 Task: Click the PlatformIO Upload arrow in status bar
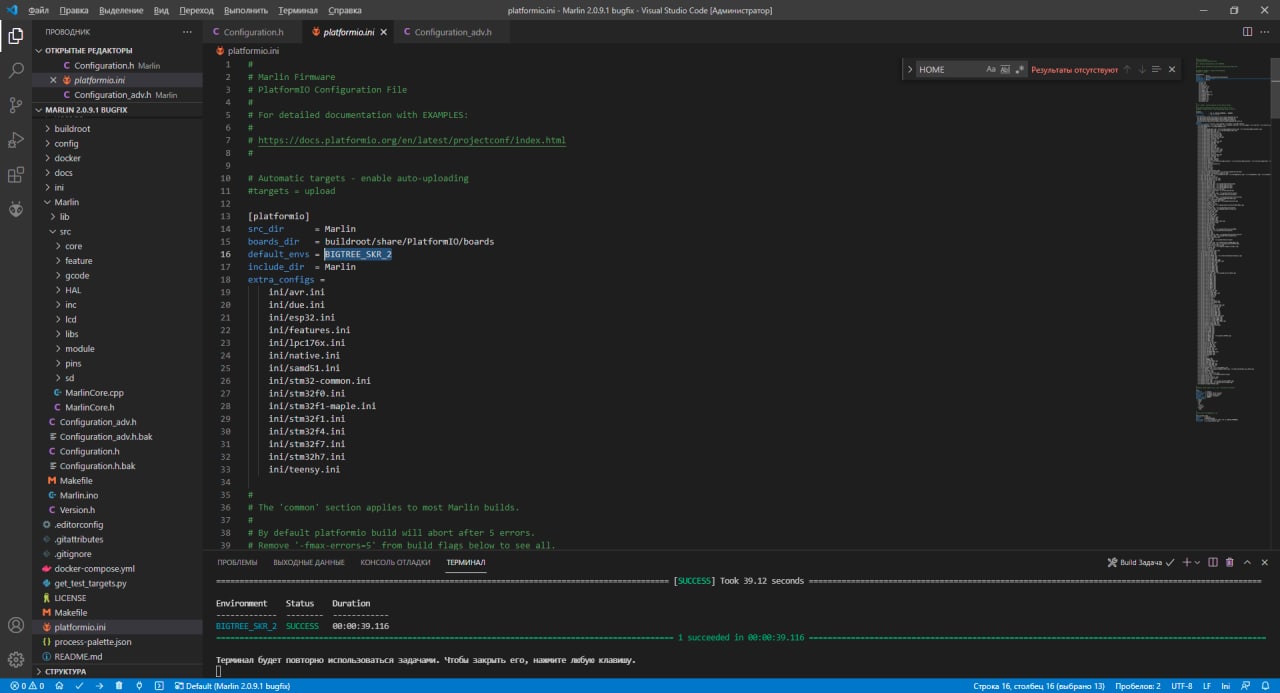pos(100,686)
